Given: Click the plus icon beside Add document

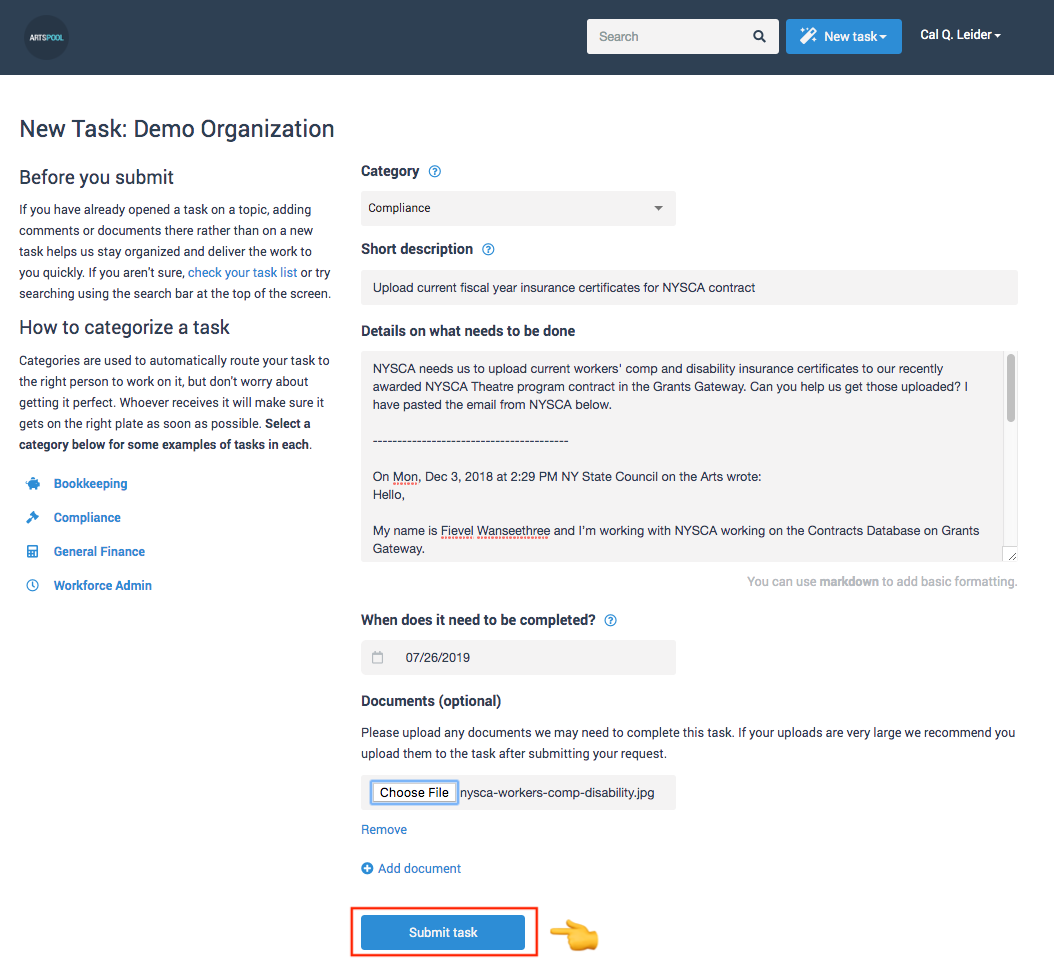Looking at the screenshot, I should click(x=367, y=869).
